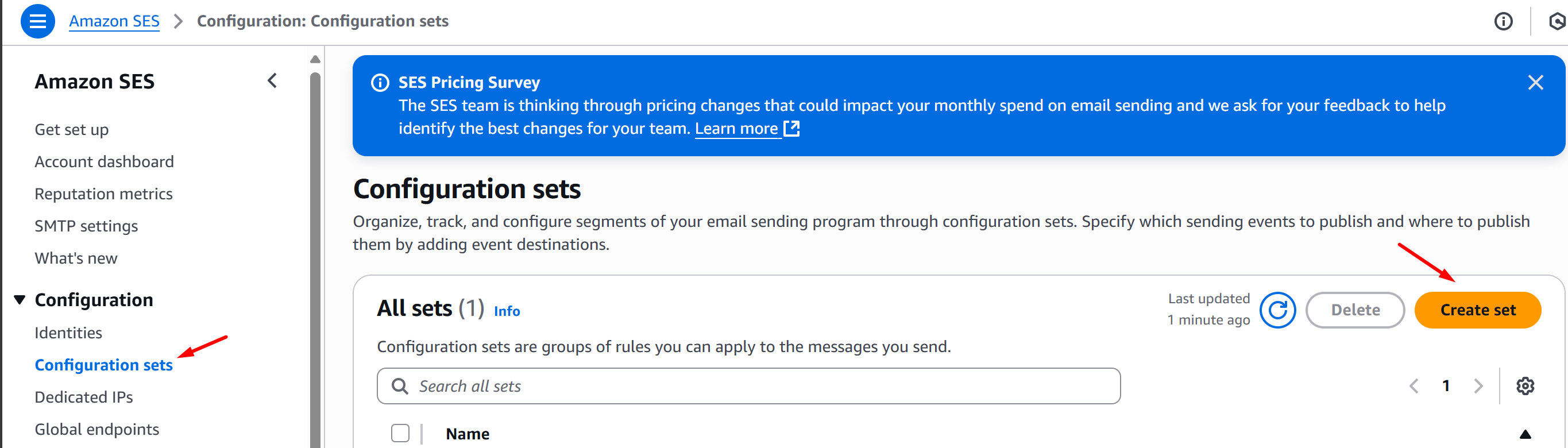Collapse the Amazon SES side navigation

(x=272, y=81)
